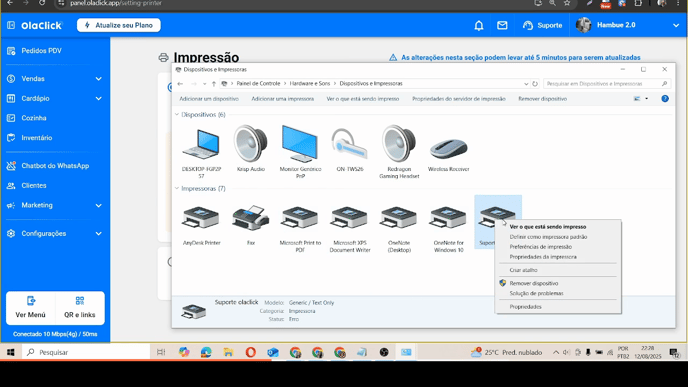Collapse the Dispositivos (6) group
The width and height of the screenshot is (688, 387).
[x=177, y=115]
